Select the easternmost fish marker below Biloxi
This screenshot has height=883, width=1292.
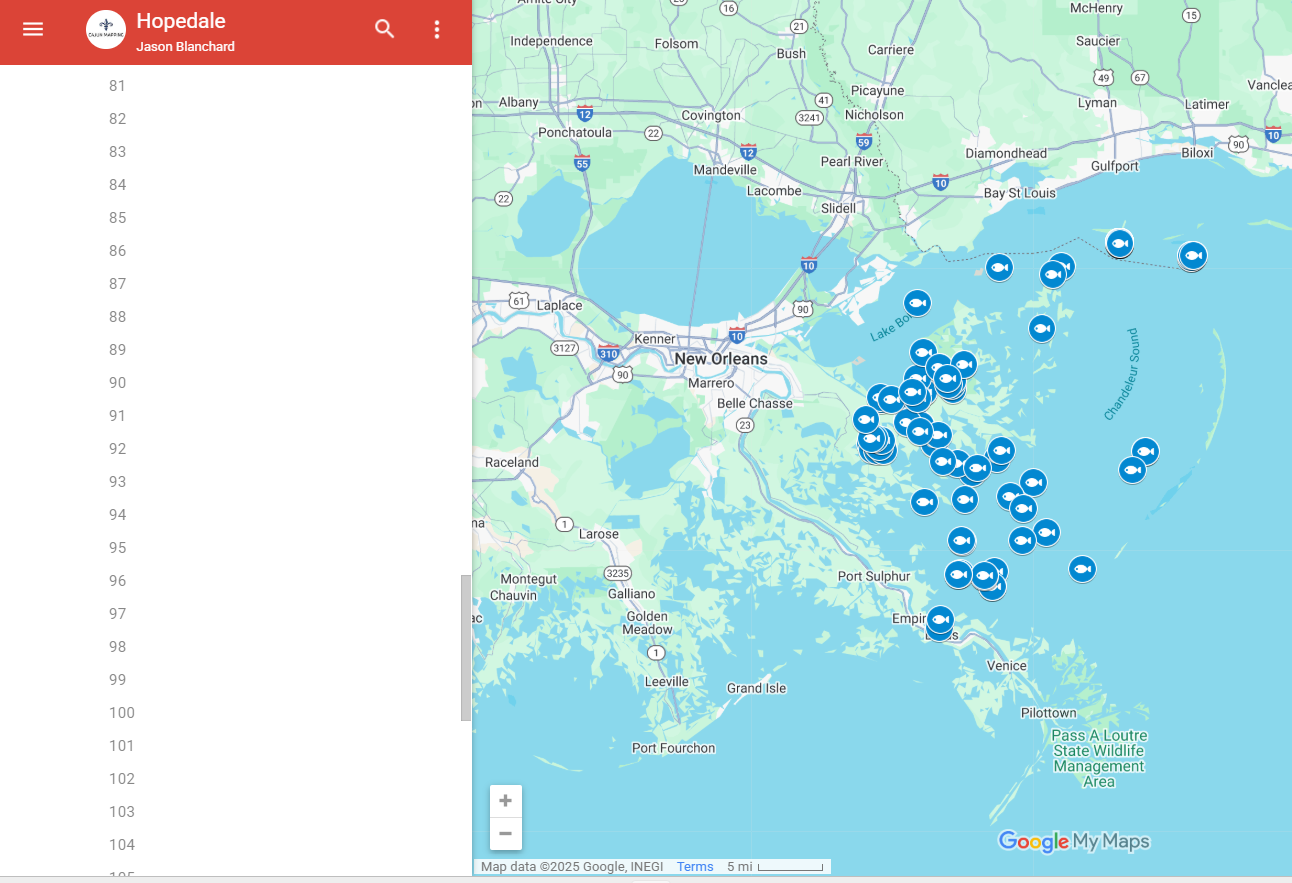click(x=1192, y=256)
